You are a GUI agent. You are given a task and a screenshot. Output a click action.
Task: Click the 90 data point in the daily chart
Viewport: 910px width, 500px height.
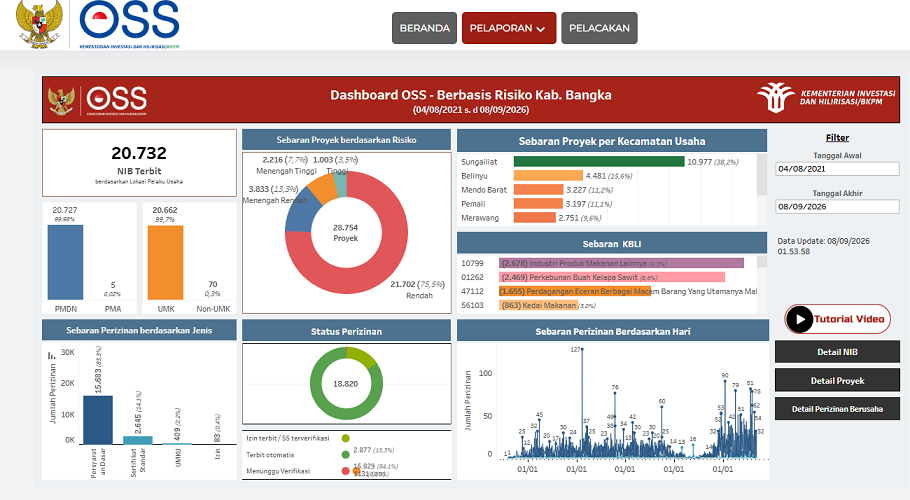point(725,382)
